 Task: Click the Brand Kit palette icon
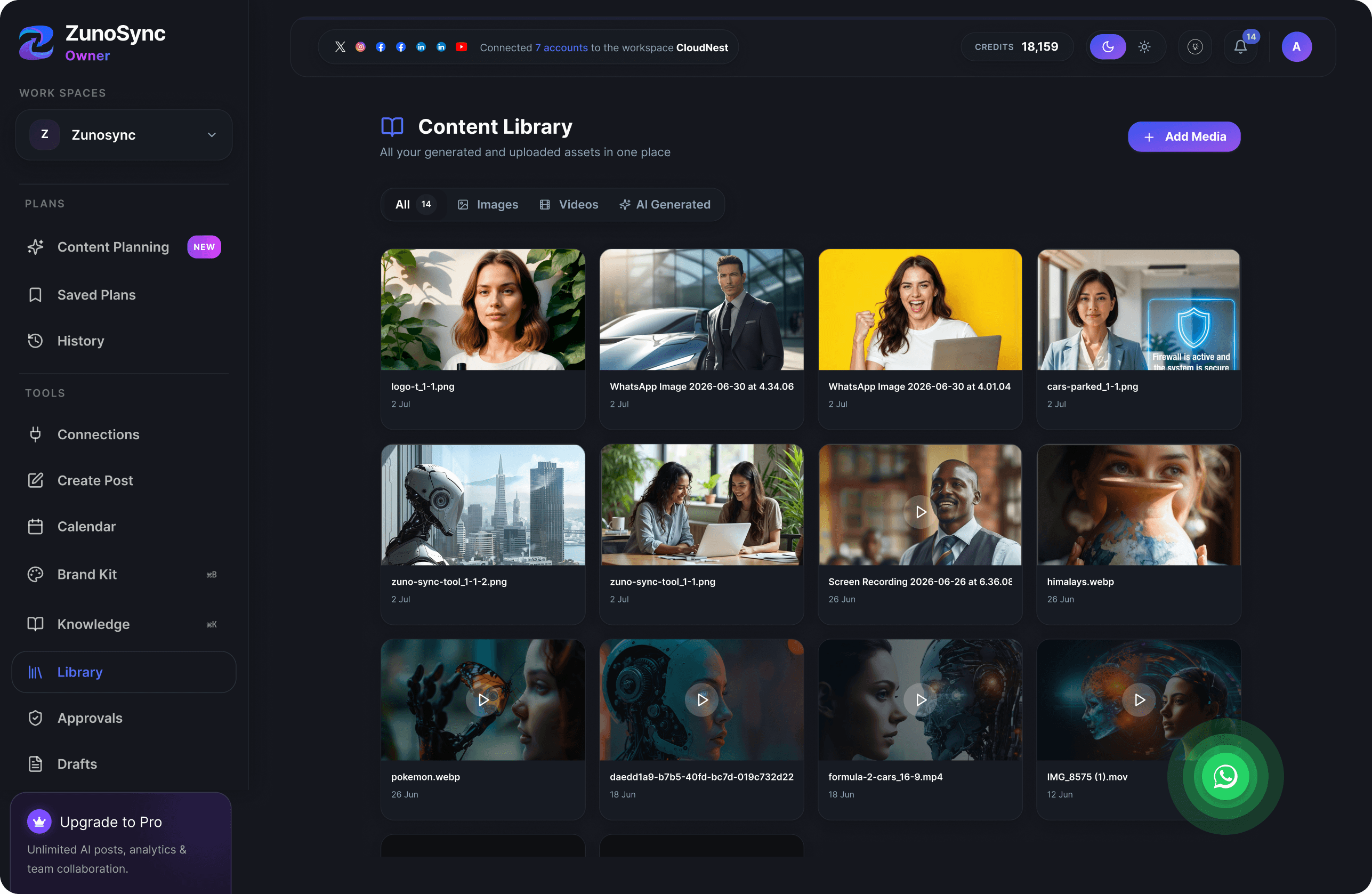click(x=35, y=574)
